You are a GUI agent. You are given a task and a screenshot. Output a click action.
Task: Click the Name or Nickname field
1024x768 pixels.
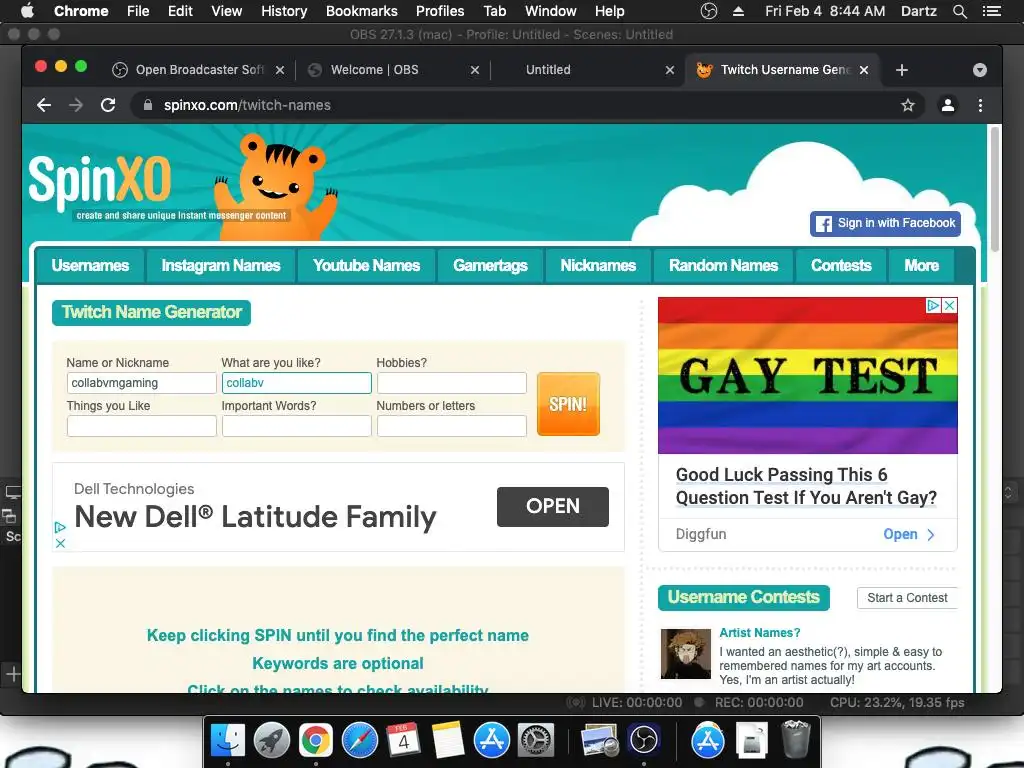(141, 383)
